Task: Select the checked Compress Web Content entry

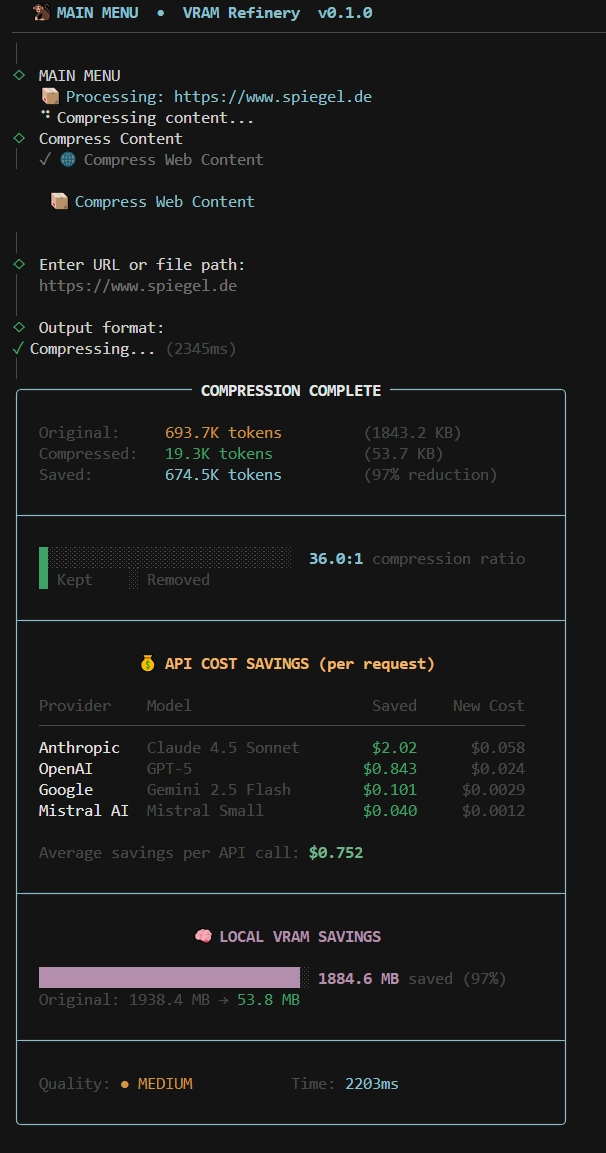Action: click(x=151, y=160)
